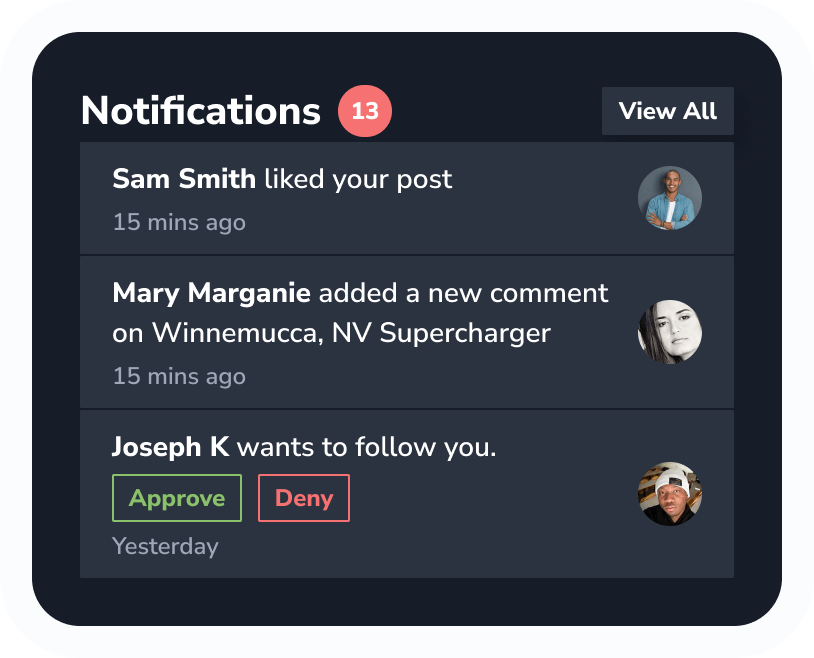Screen dimensions: 814x658
Task: Open Sam Smith's profile avatar
Action: pyautogui.click(x=670, y=198)
